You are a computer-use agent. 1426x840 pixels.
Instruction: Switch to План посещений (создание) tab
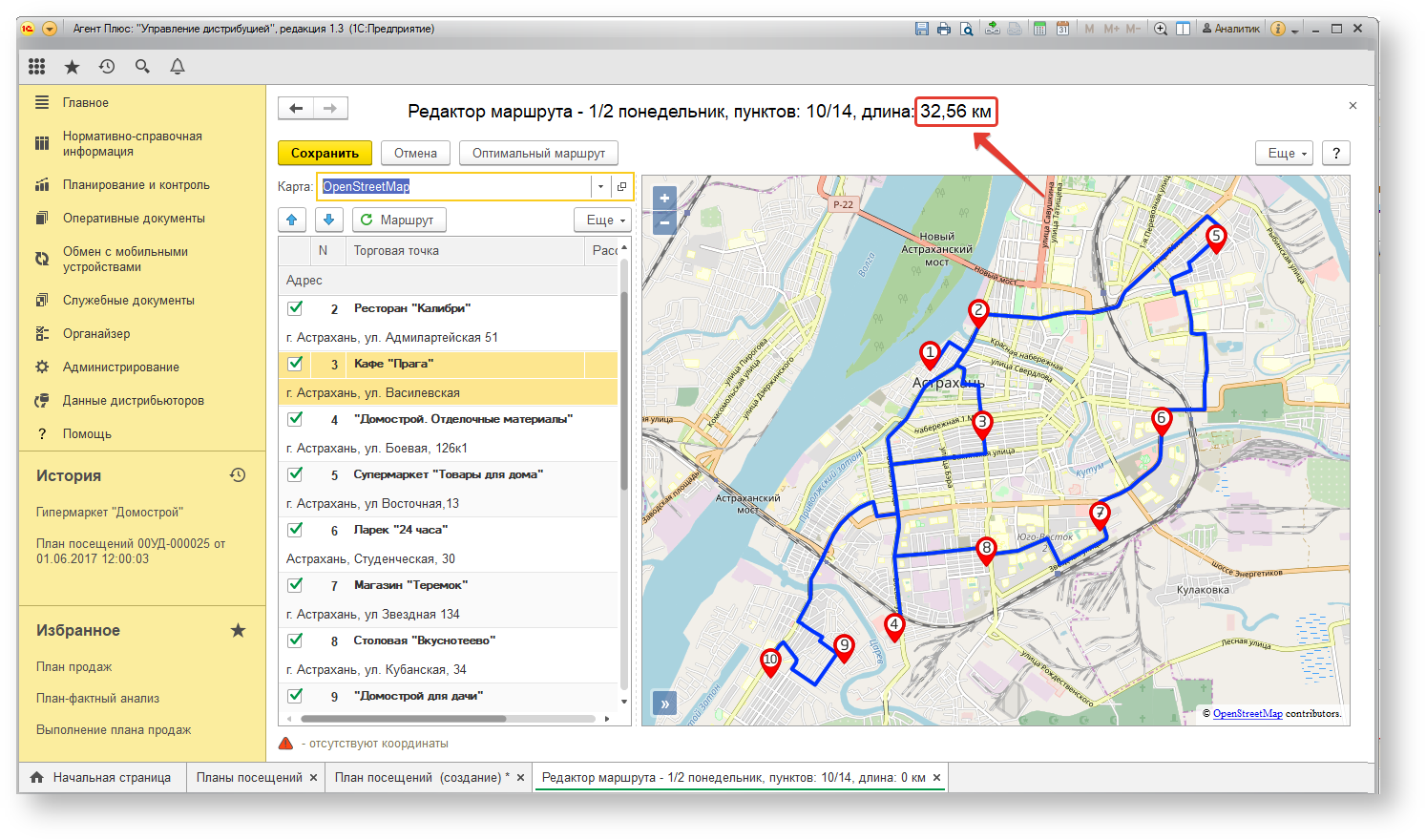coord(421,777)
